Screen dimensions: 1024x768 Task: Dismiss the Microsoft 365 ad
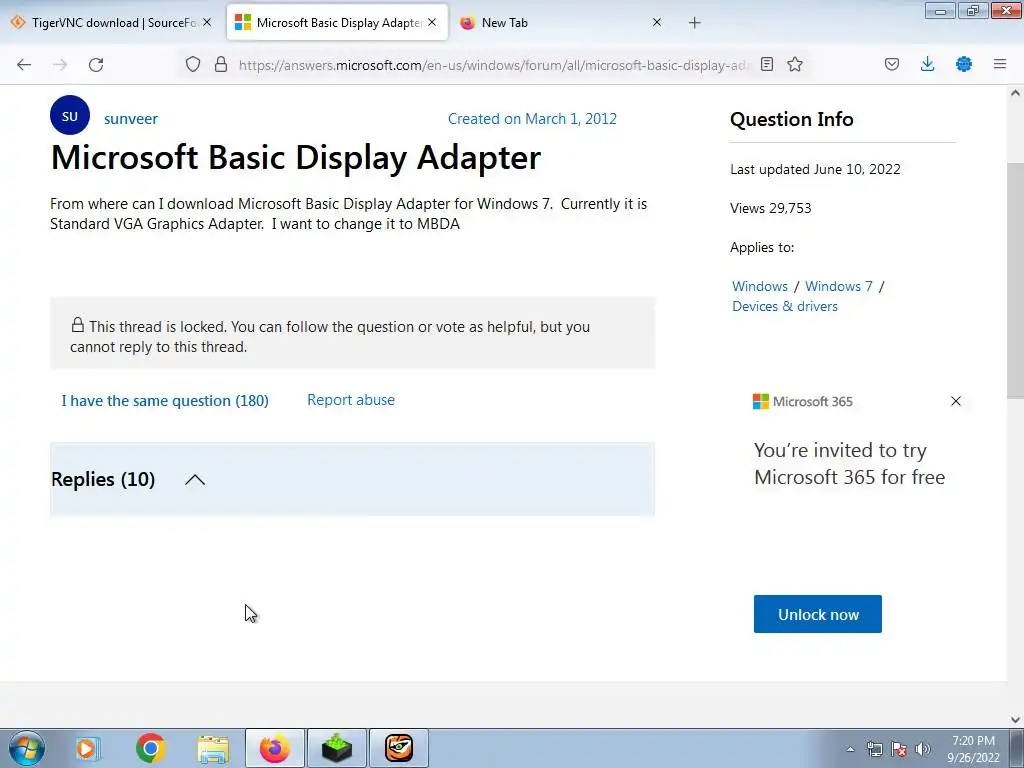tap(955, 401)
